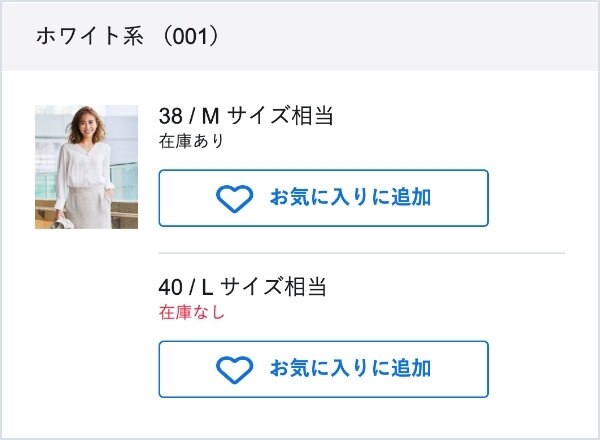Image resolution: width=600 pixels, height=440 pixels.
Task: Click the heart icon for 38 / M size
Action: pos(234,198)
